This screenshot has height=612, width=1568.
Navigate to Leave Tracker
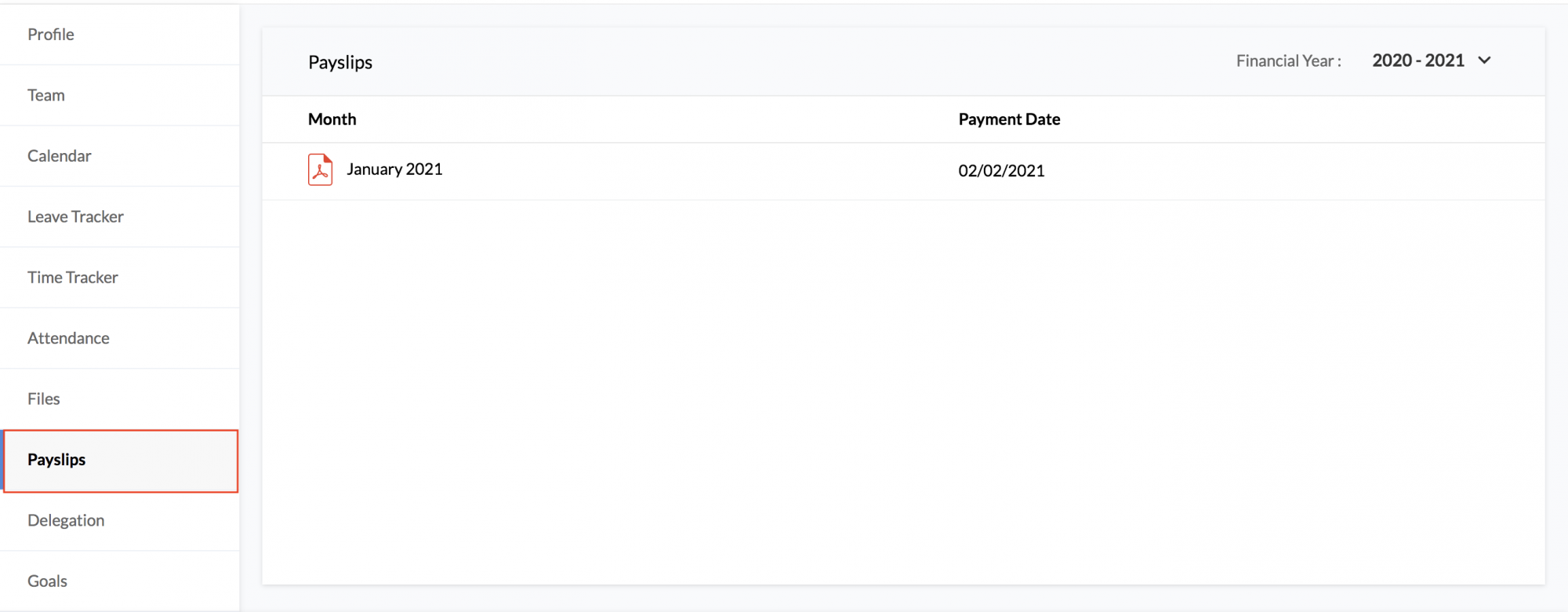[x=120, y=217]
